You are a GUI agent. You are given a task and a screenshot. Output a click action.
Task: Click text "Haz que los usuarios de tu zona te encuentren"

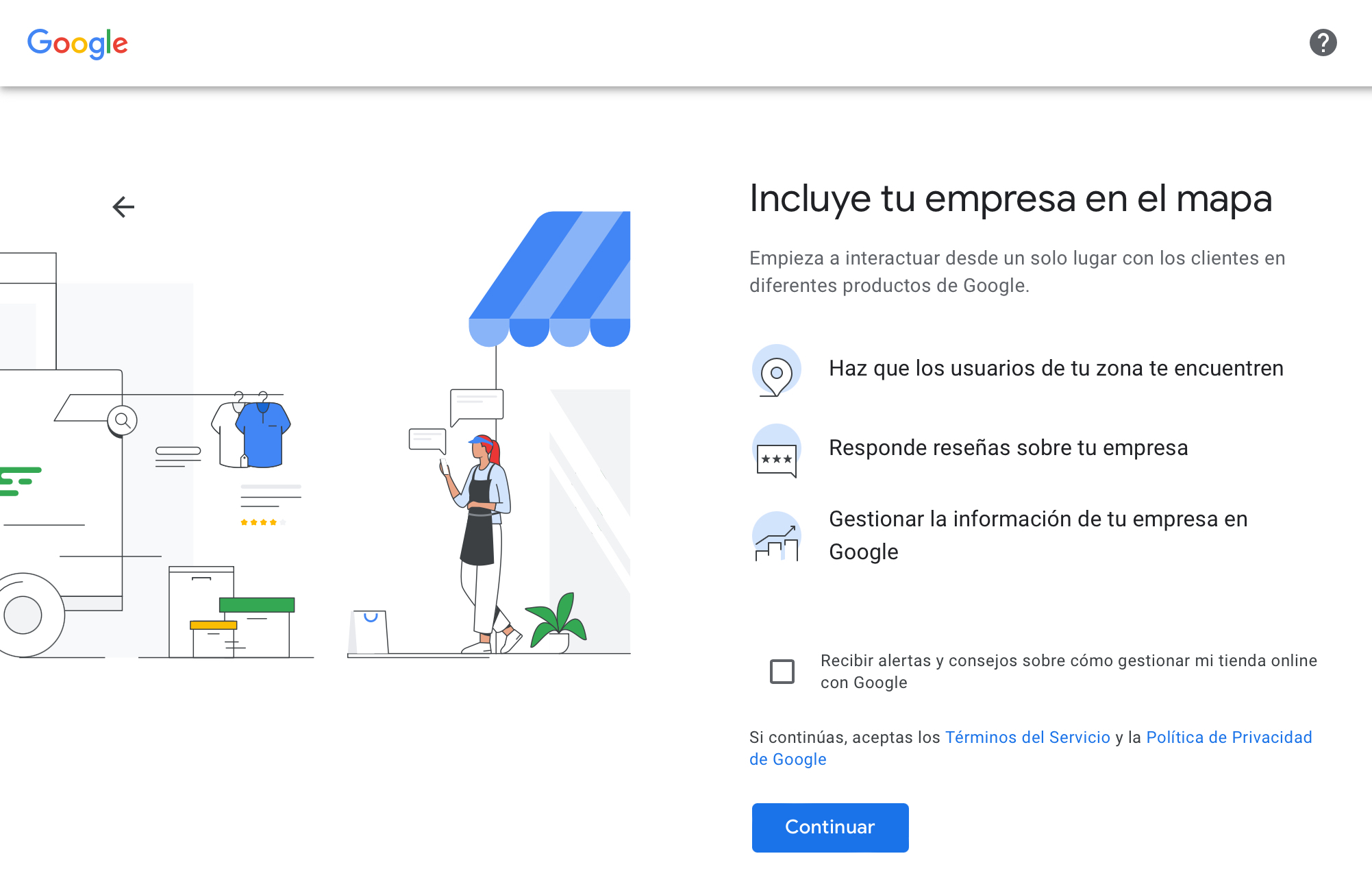tap(1056, 369)
